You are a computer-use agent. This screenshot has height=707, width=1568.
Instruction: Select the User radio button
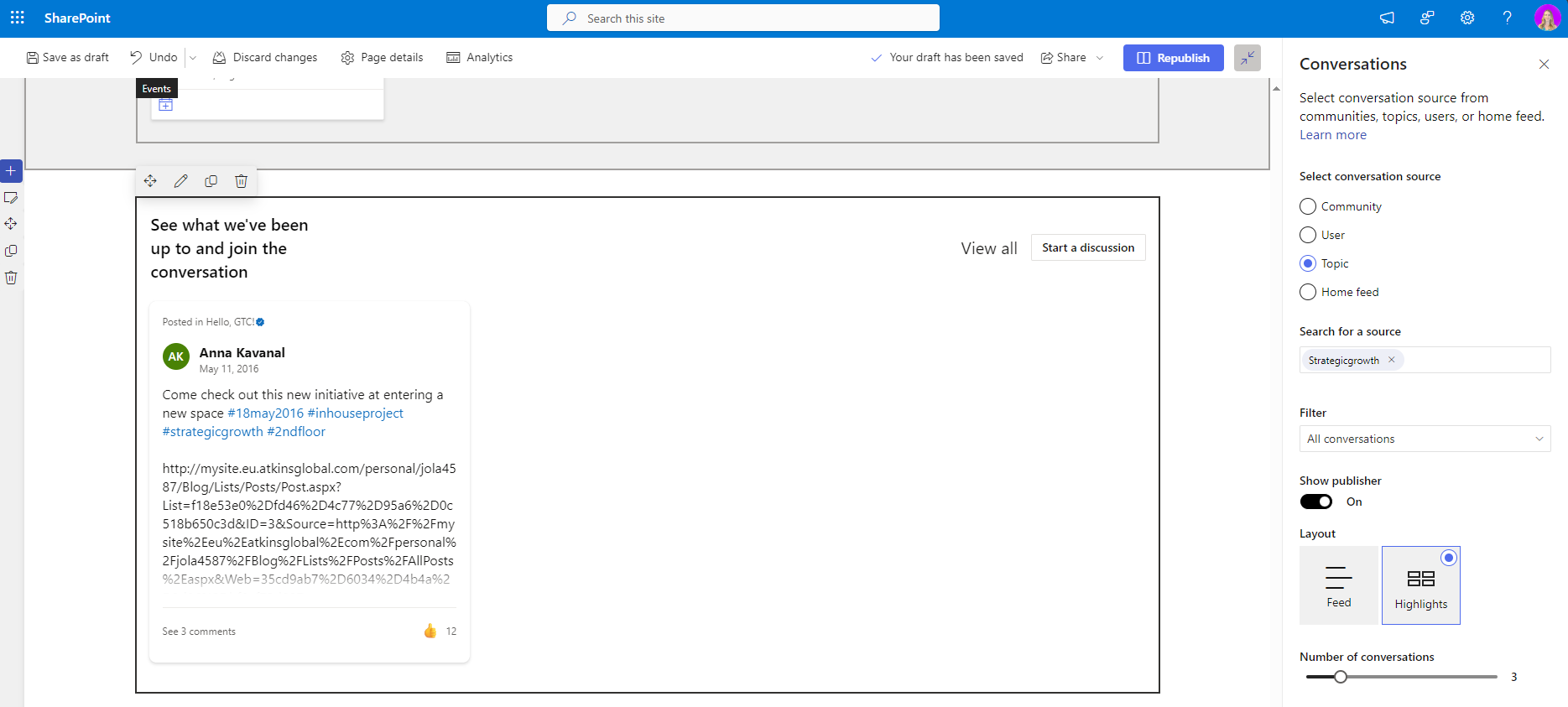coord(1308,235)
